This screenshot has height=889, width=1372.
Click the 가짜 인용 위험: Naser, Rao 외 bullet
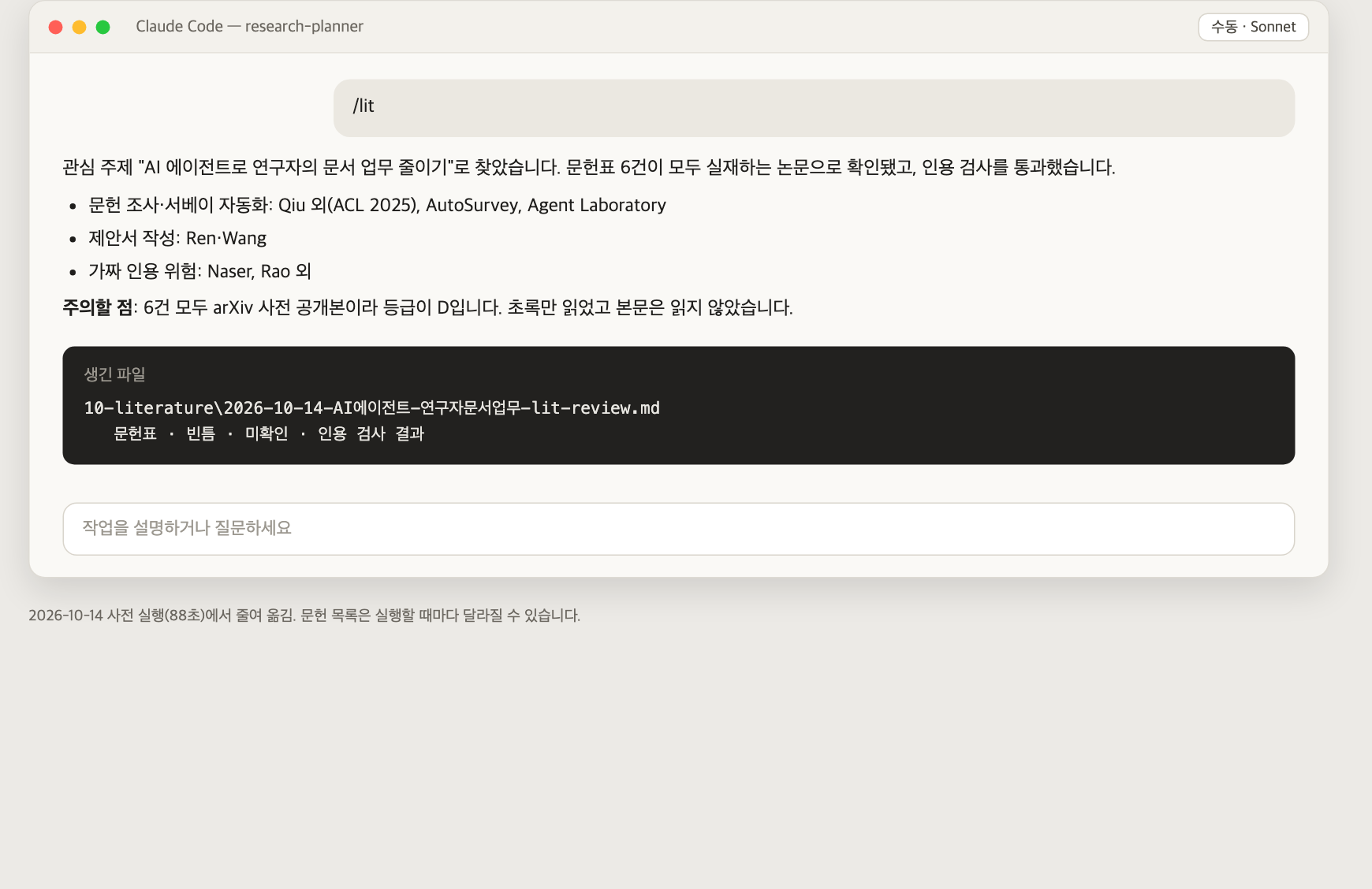[200, 271]
